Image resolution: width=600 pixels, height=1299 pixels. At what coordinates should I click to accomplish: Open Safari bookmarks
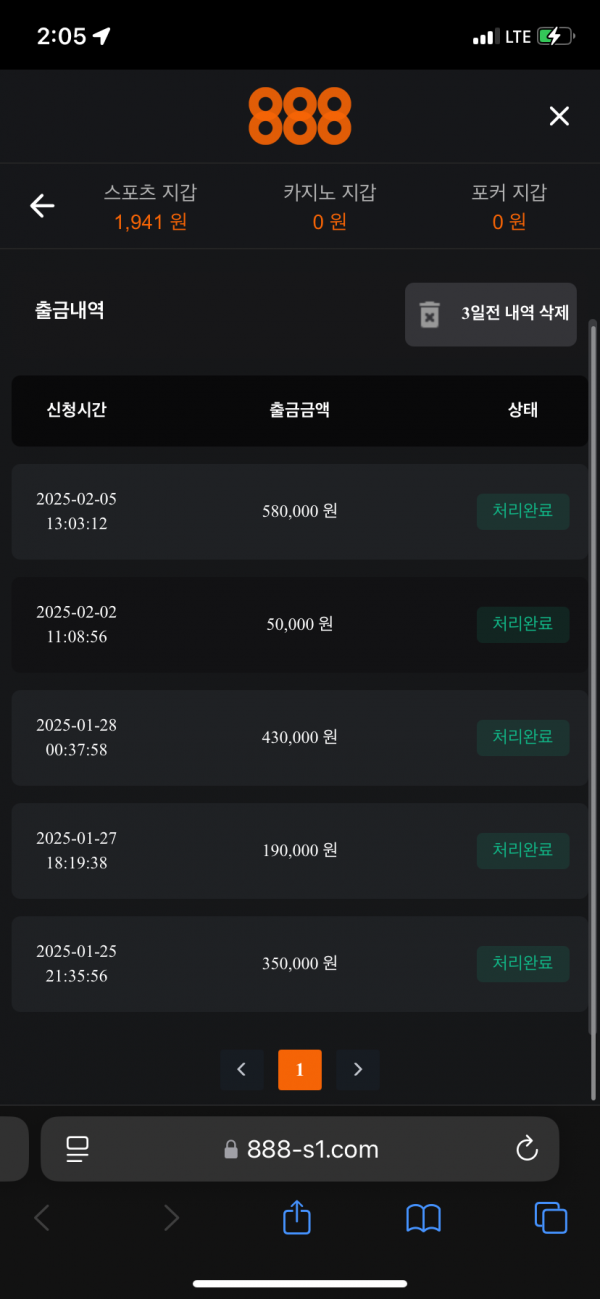tap(423, 1217)
